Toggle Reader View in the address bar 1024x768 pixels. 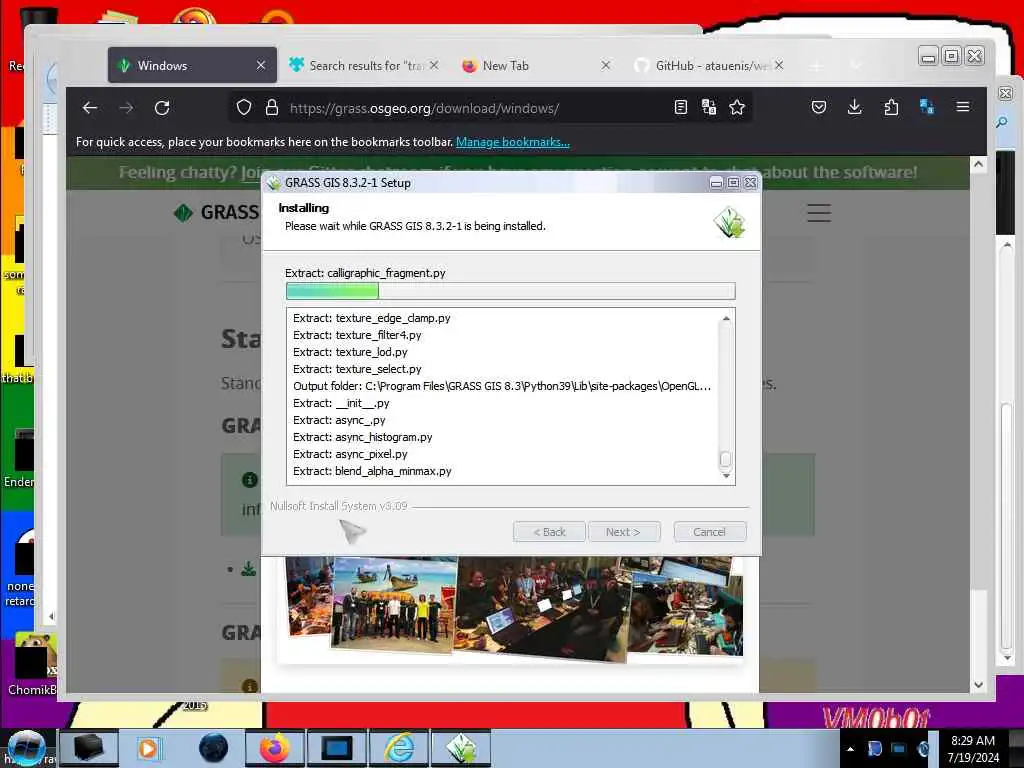tap(680, 107)
